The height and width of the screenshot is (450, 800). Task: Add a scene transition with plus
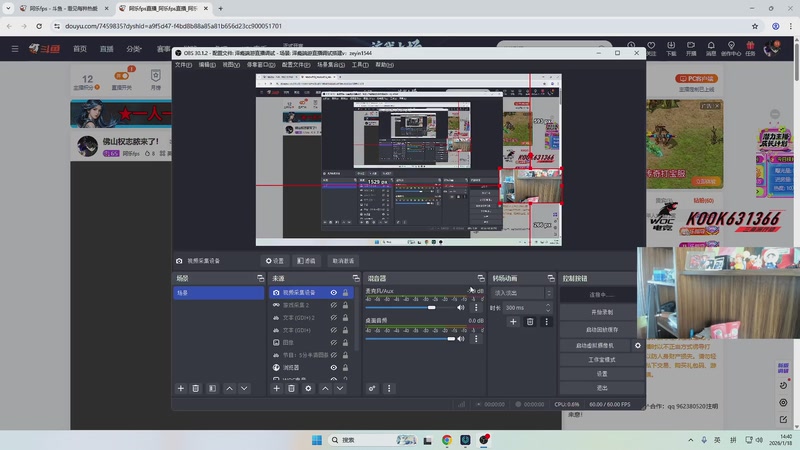click(513, 321)
